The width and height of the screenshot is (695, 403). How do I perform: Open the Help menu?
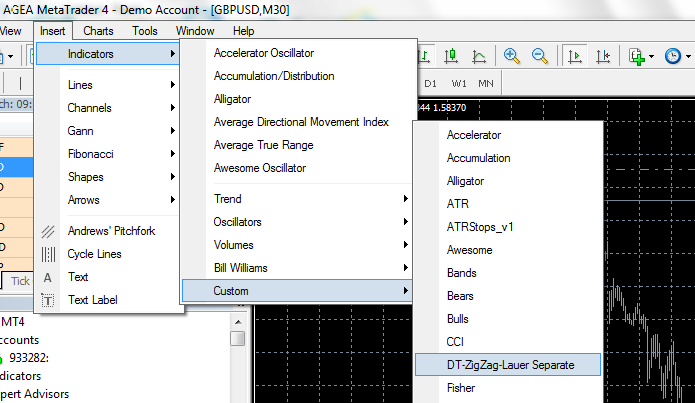[244, 31]
